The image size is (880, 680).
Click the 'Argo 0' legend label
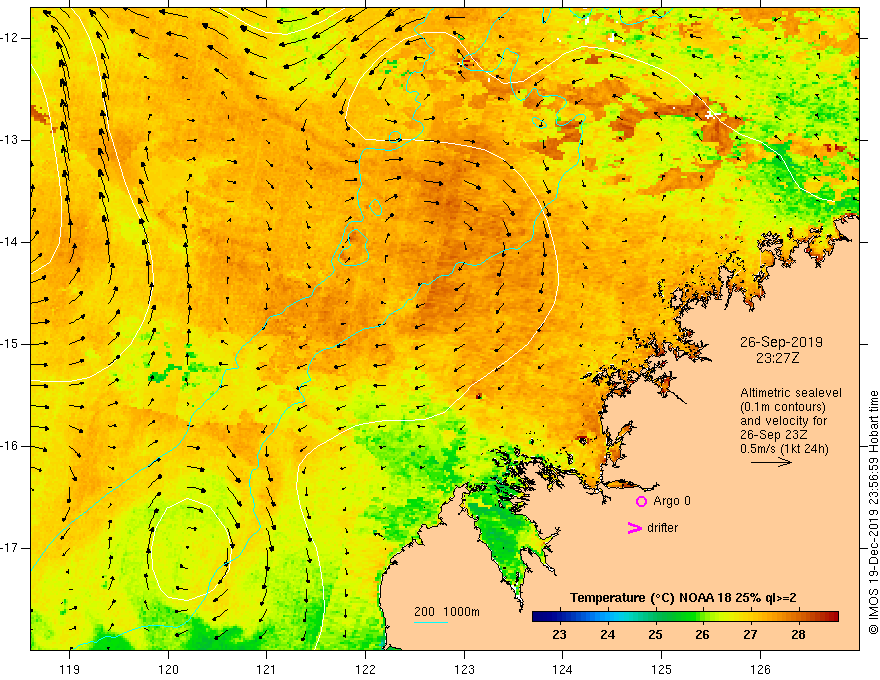672,501
